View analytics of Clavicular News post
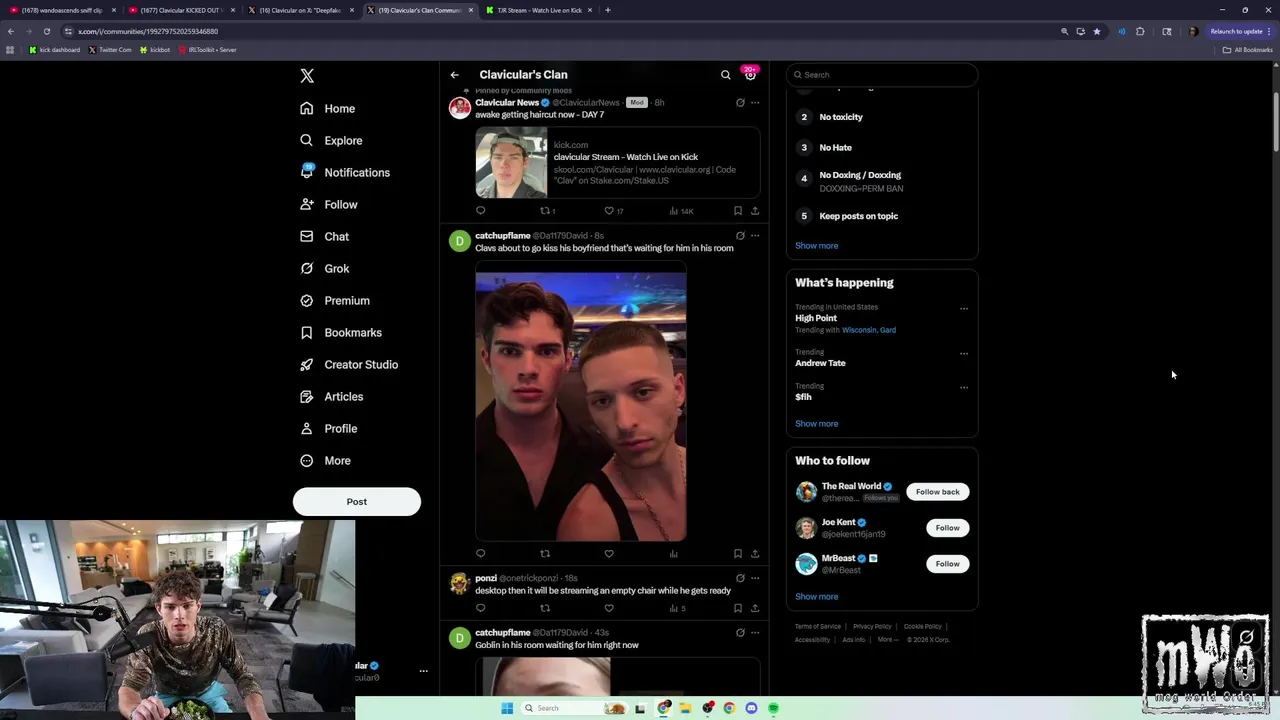This screenshot has height=720, width=1280. tap(681, 211)
